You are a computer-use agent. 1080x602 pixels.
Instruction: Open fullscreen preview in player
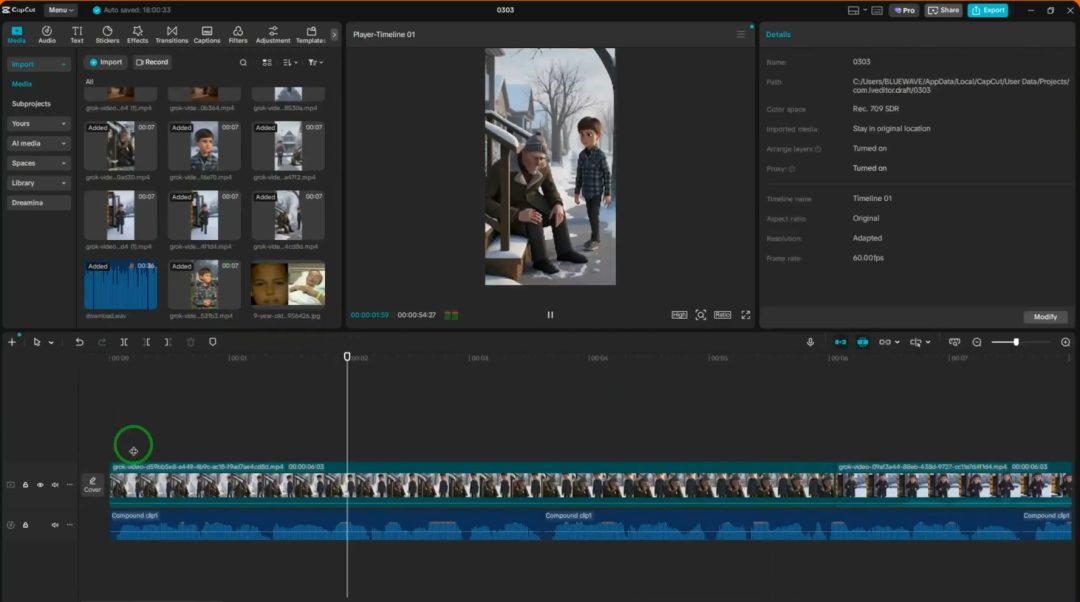click(x=745, y=315)
